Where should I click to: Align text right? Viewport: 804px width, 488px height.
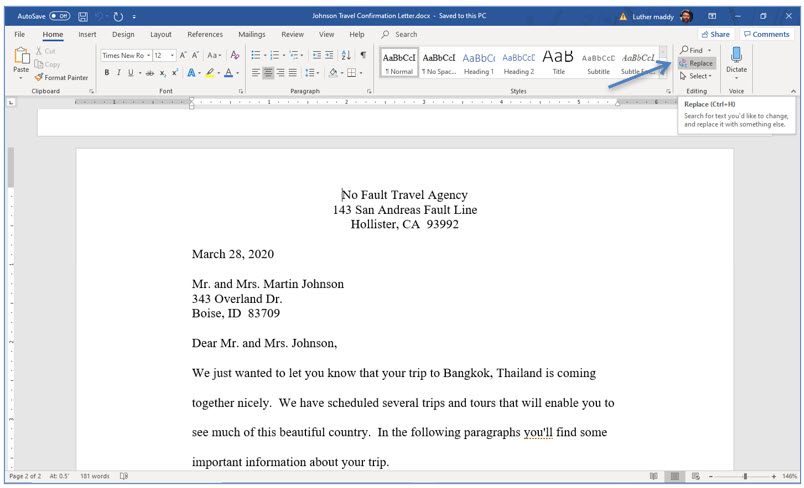pos(280,73)
